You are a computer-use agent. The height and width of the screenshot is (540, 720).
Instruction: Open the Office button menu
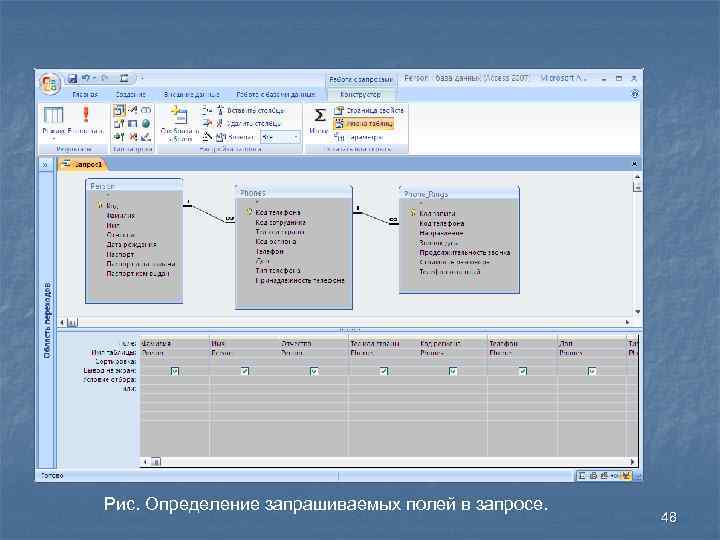pyautogui.click(x=50, y=84)
